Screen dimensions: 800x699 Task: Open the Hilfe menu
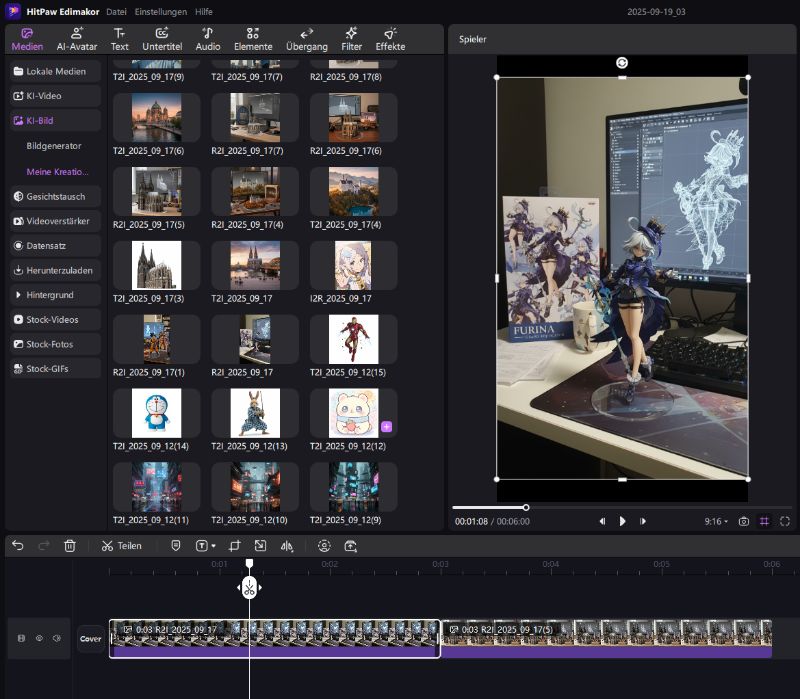(x=204, y=12)
